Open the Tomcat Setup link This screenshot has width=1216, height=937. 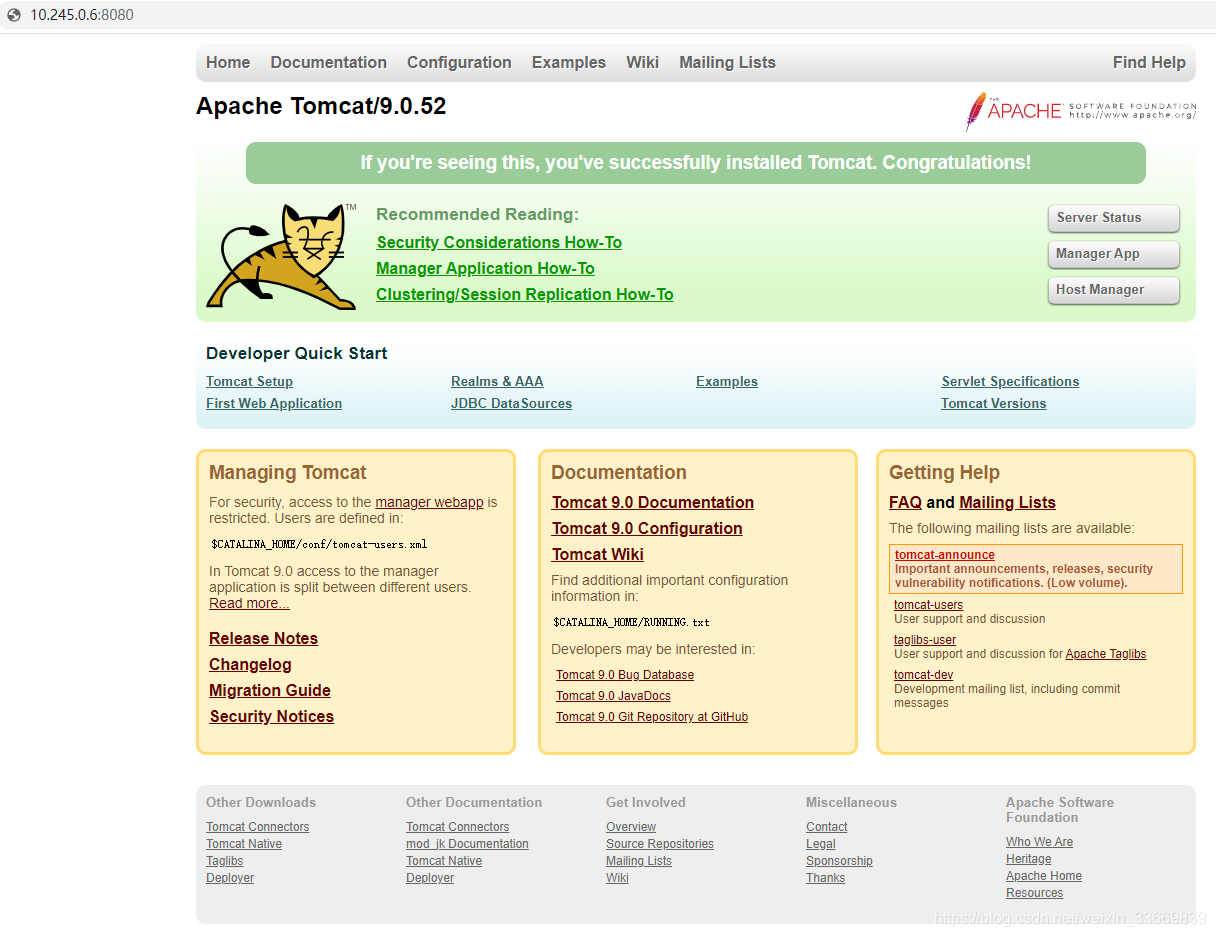point(249,382)
